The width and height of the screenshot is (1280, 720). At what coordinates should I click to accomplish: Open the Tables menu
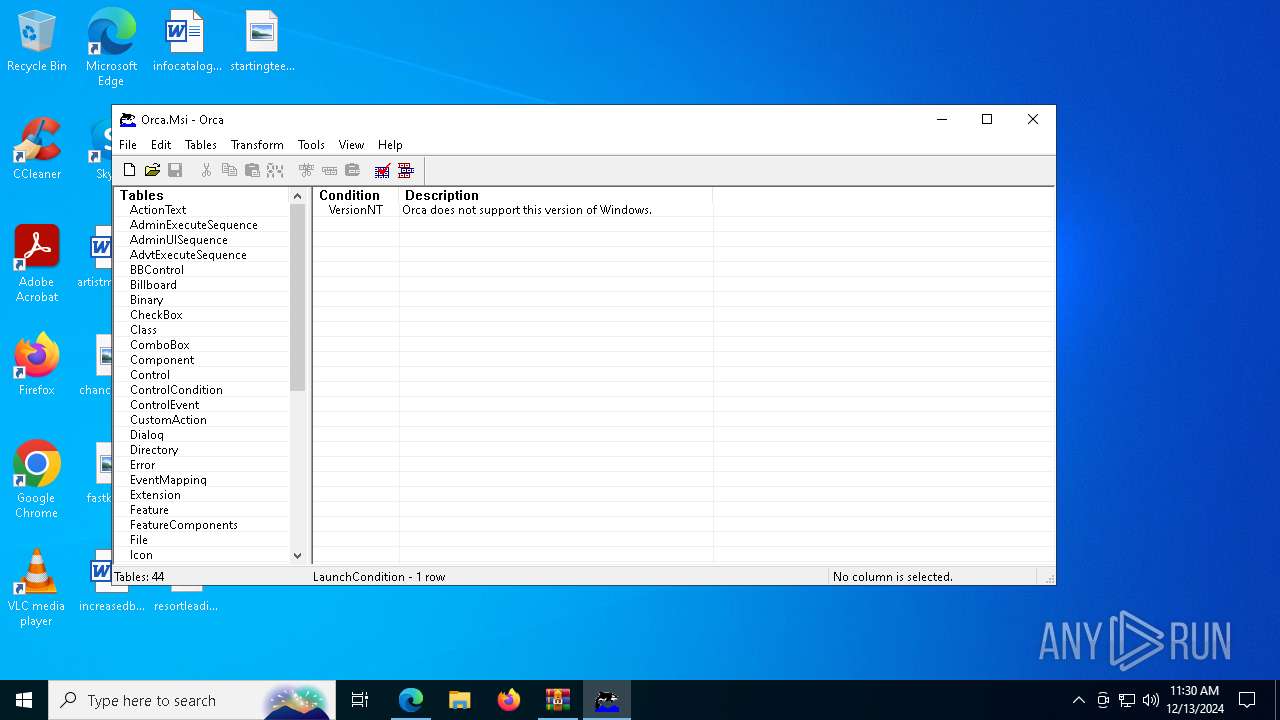click(x=201, y=145)
